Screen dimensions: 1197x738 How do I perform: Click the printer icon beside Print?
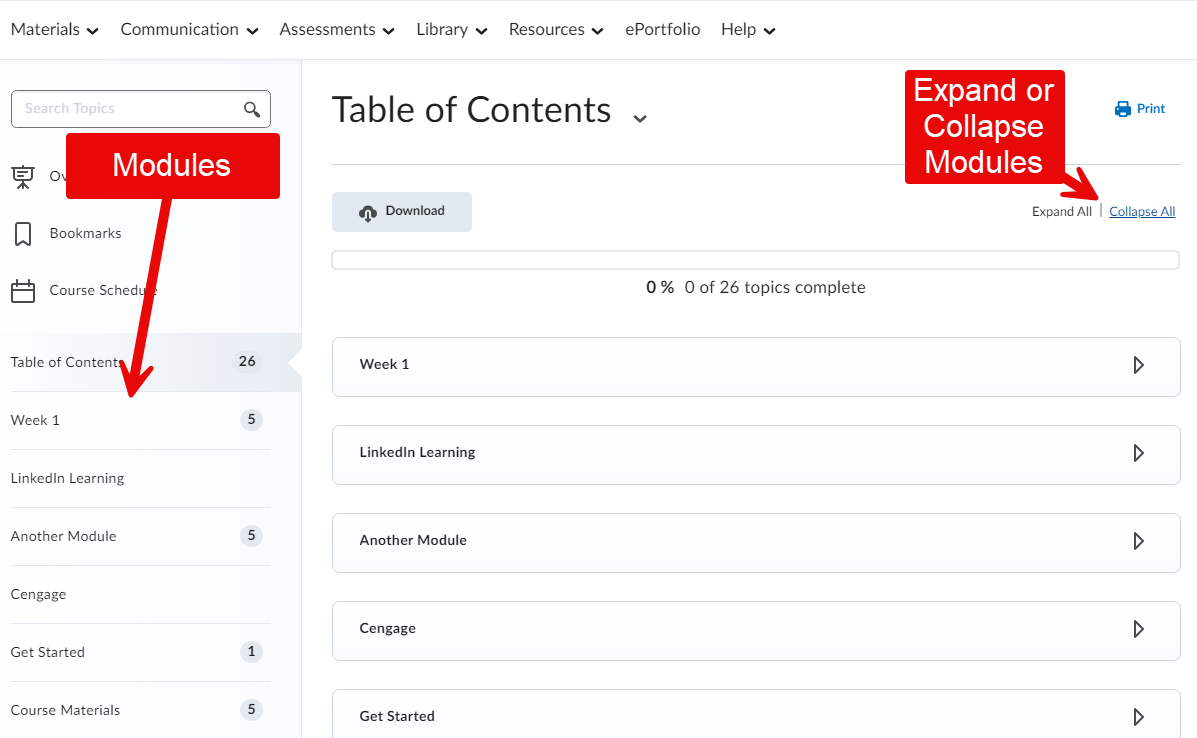pos(1123,109)
